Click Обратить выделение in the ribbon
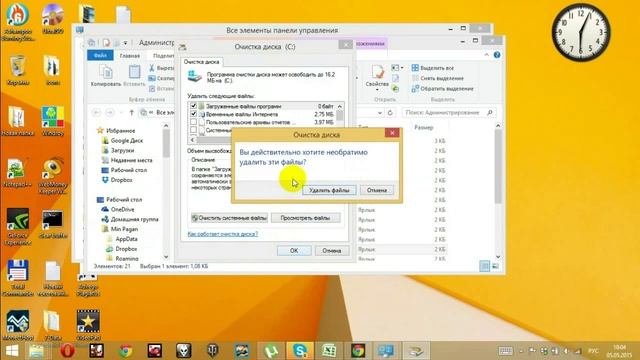This screenshot has width=640, height=360. [443, 88]
